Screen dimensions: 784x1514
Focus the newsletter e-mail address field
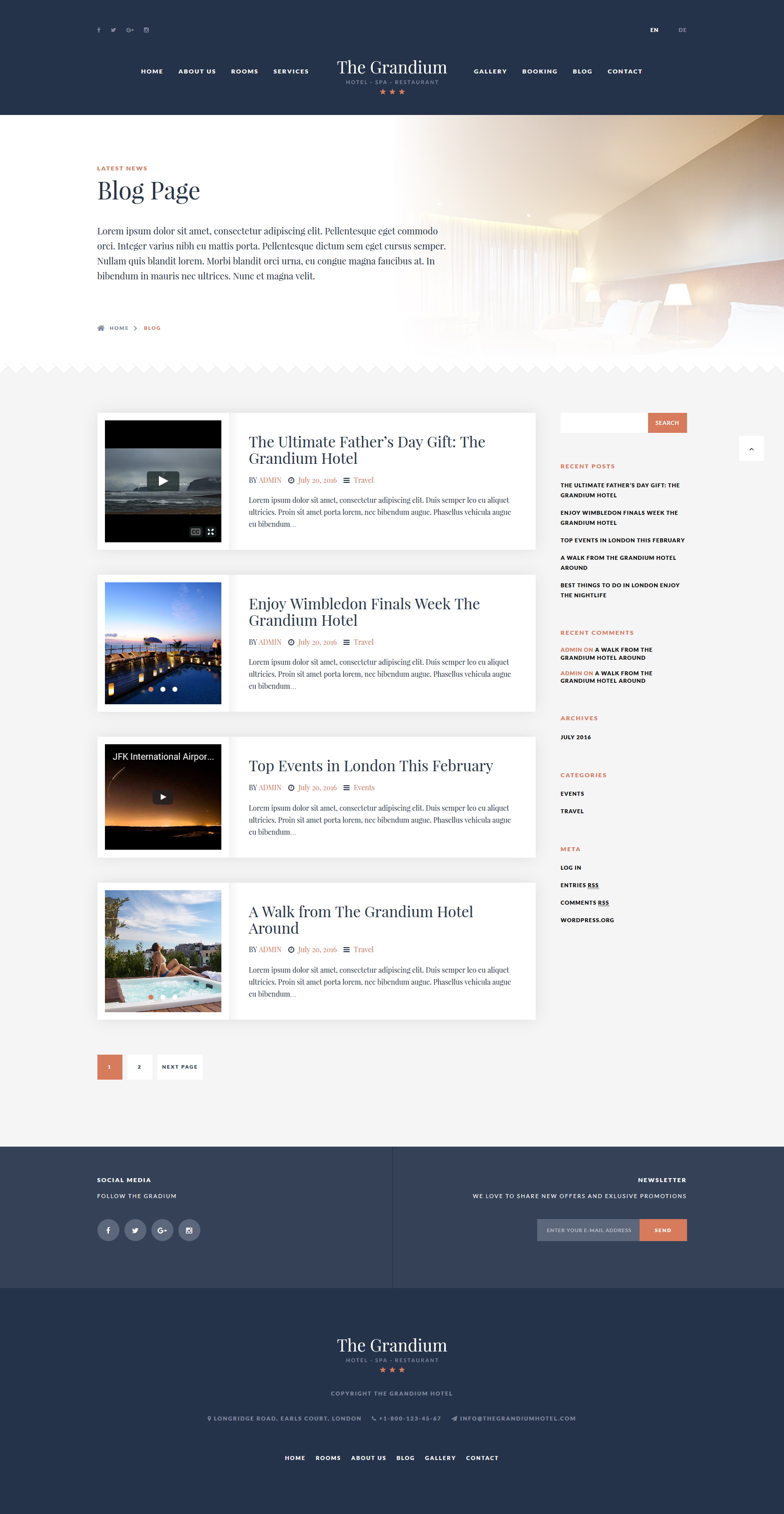pyautogui.click(x=588, y=1230)
